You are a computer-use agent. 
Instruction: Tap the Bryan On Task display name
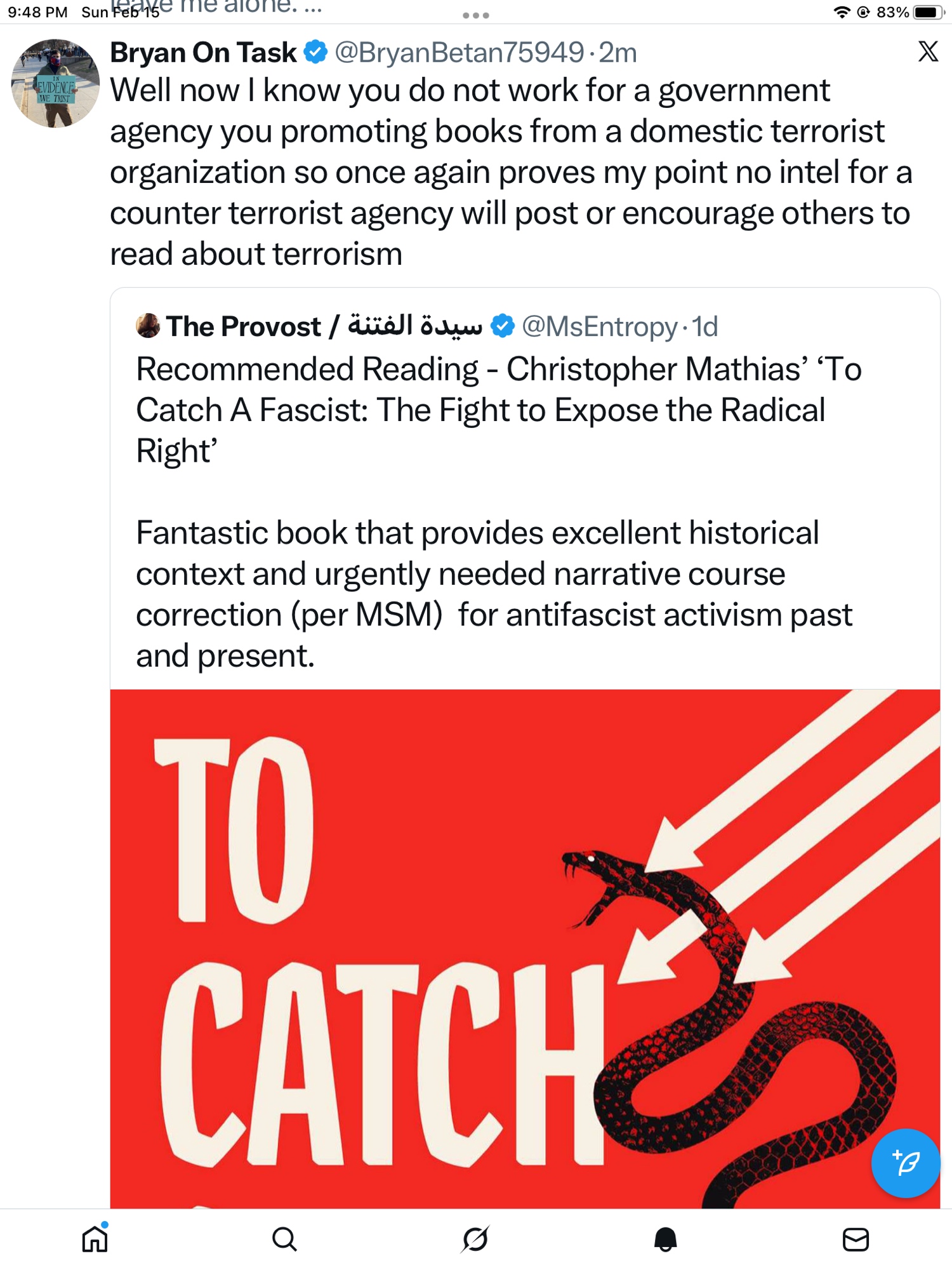pos(203,52)
